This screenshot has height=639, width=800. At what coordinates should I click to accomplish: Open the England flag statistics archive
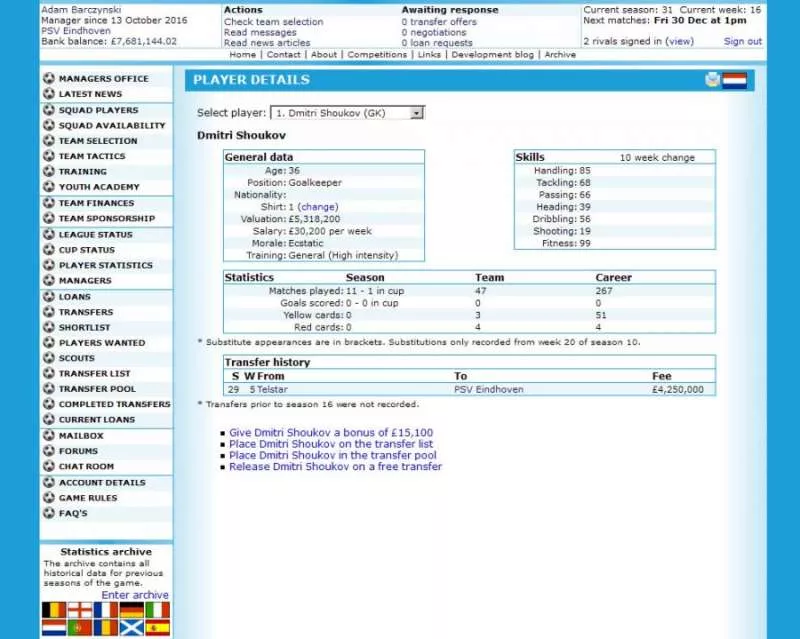80,610
